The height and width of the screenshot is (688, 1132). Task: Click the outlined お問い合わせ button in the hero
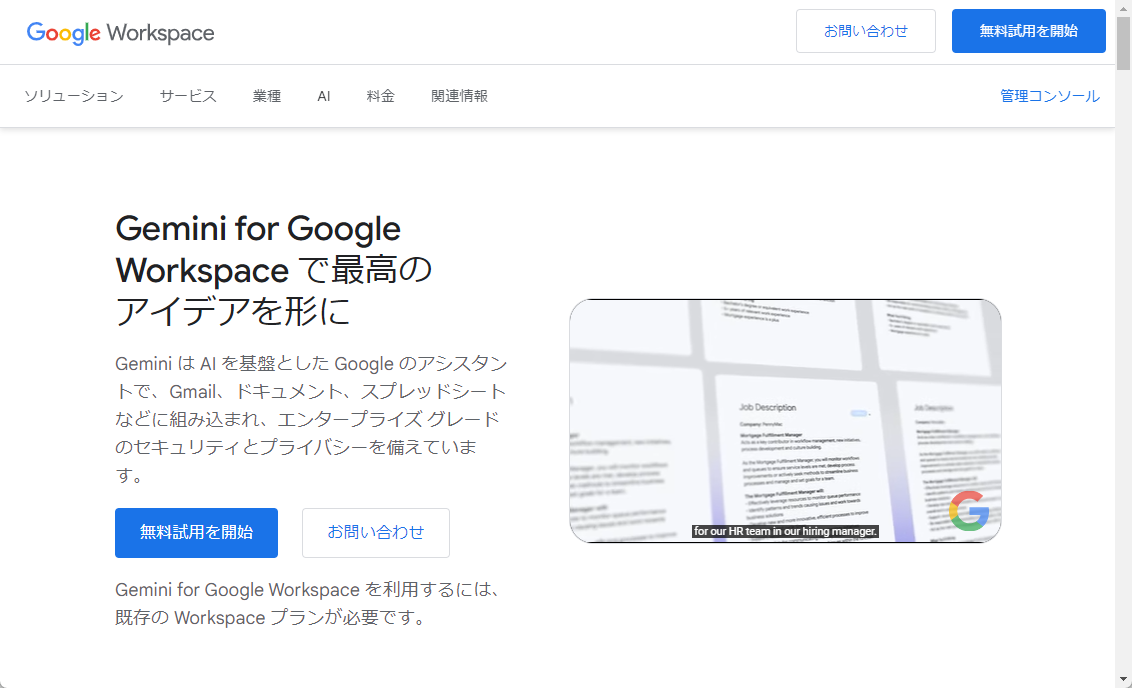(375, 533)
